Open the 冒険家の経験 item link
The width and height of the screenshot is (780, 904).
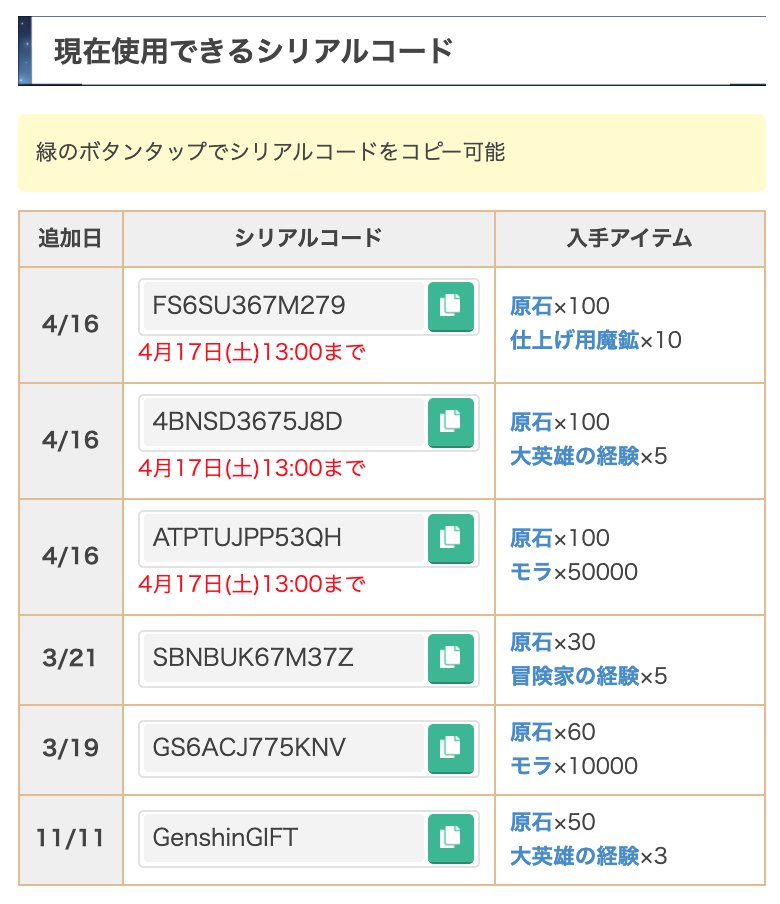coord(574,676)
